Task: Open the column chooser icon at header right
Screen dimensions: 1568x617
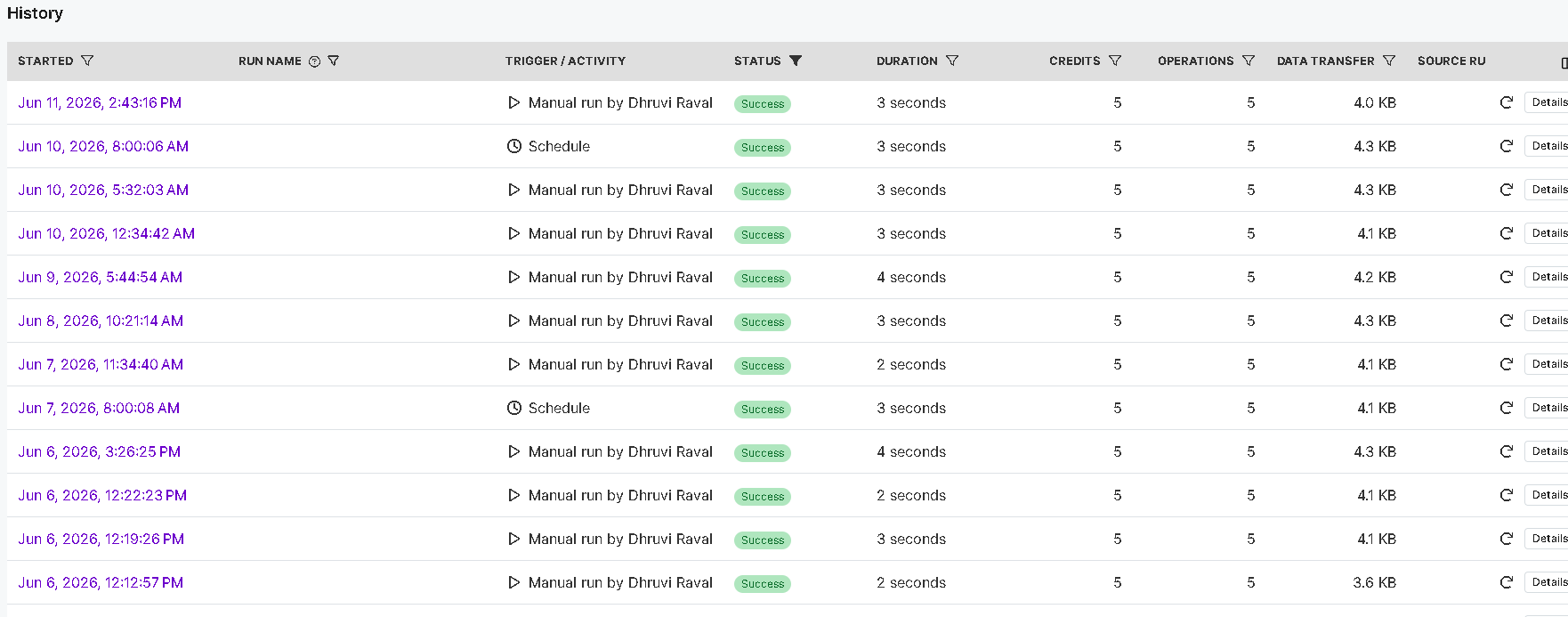Action: pos(1564,62)
